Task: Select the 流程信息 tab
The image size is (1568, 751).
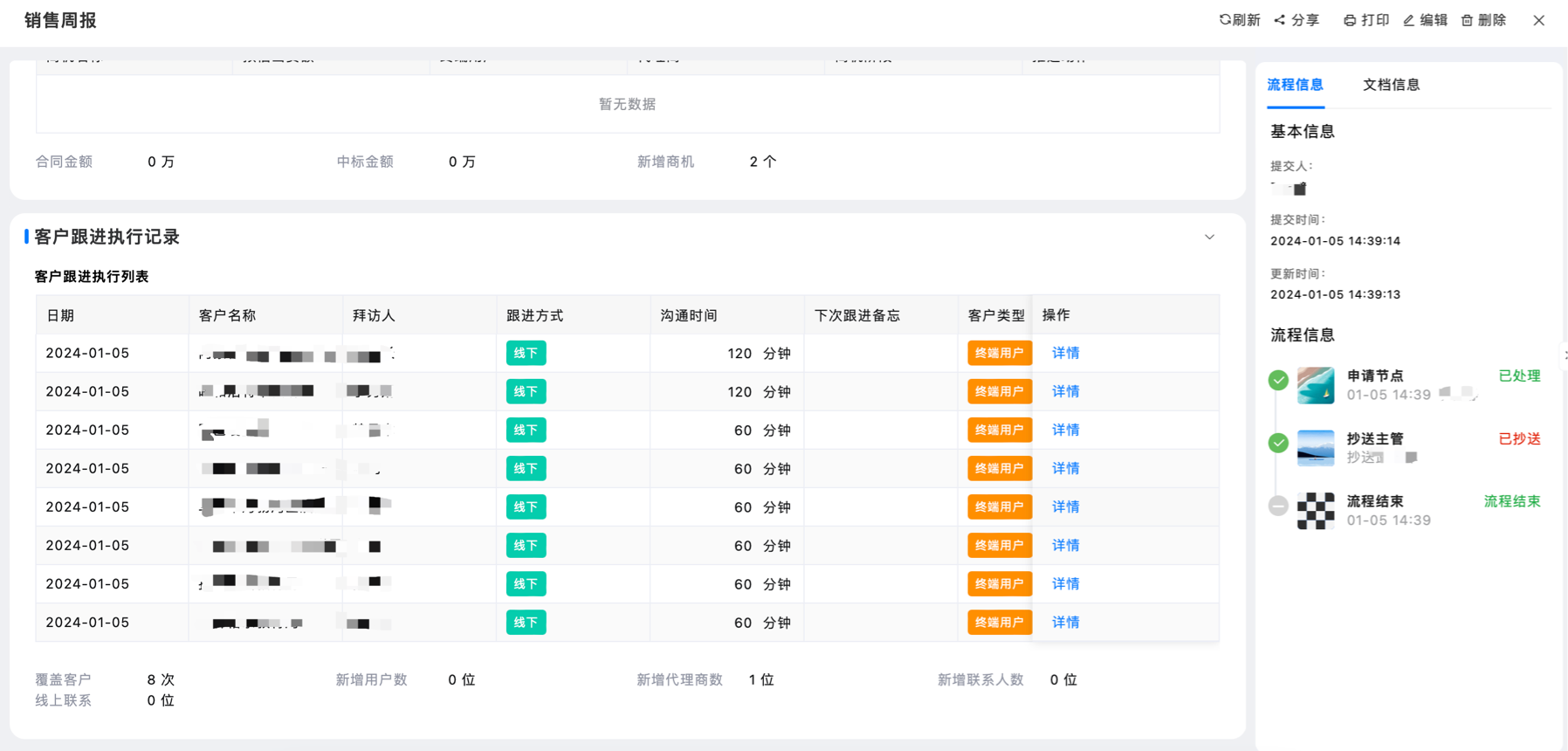Action: 1295,85
